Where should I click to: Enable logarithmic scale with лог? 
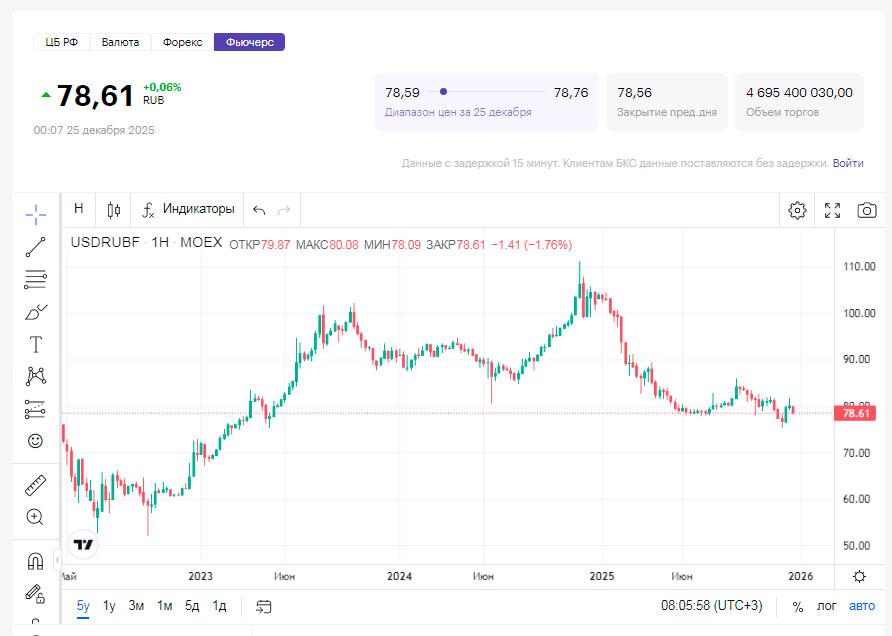[x=826, y=606]
